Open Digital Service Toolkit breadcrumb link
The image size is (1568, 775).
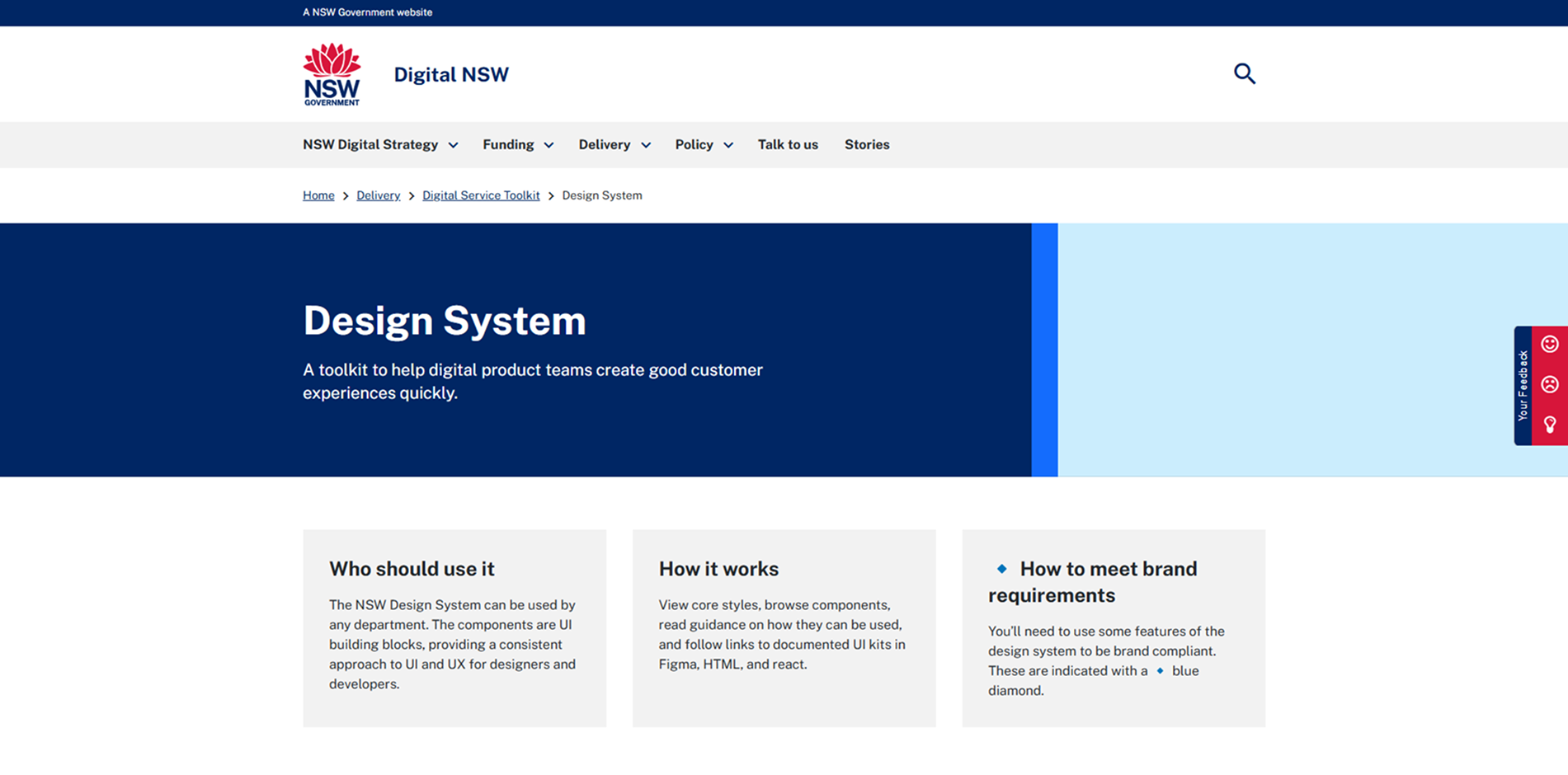[x=481, y=195]
